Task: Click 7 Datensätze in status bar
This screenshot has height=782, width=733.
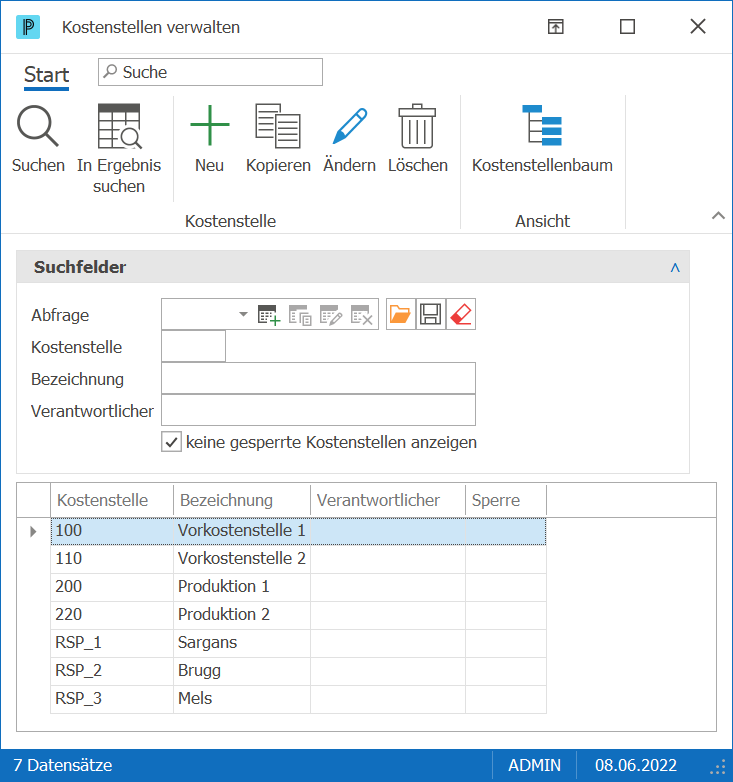Action: click(x=63, y=765)
